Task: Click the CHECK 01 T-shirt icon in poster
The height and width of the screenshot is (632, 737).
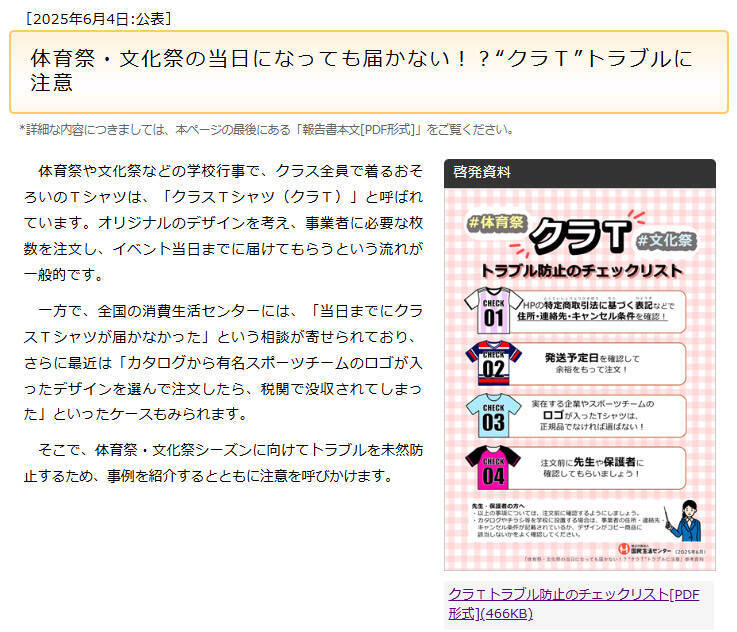Action: tap(493, 311)
